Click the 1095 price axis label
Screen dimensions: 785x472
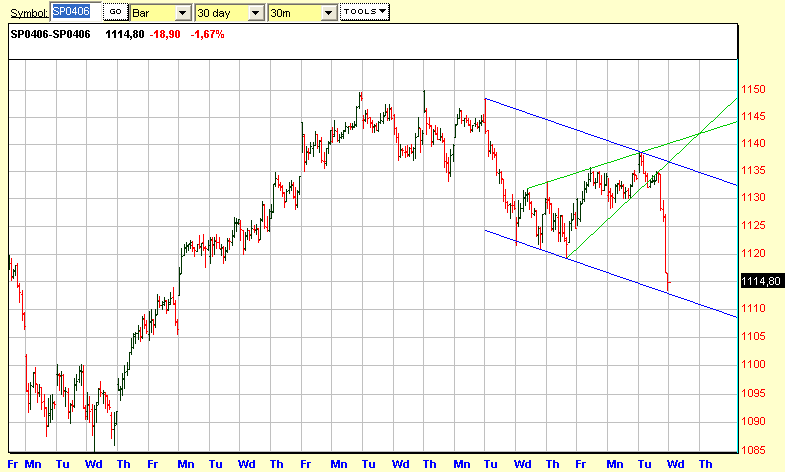753,393
